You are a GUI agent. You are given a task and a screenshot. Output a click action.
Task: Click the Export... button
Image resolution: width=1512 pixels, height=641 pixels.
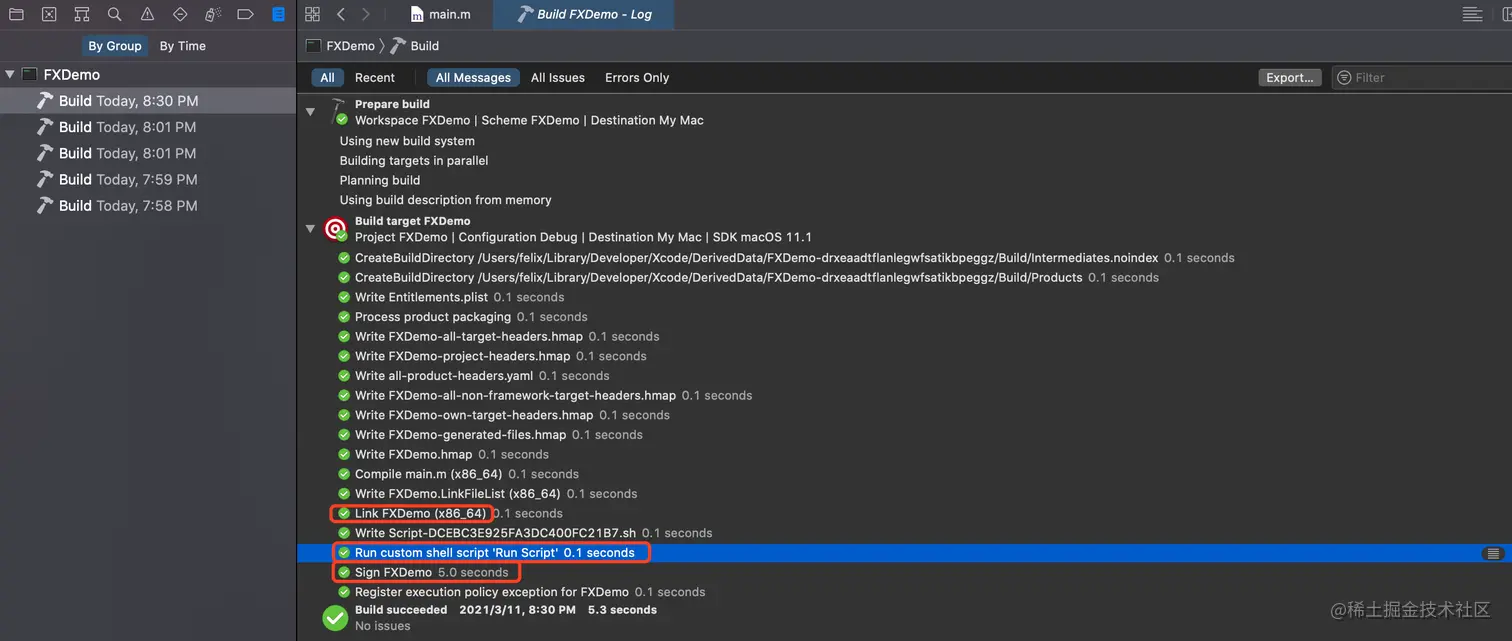pos(1290,77)
